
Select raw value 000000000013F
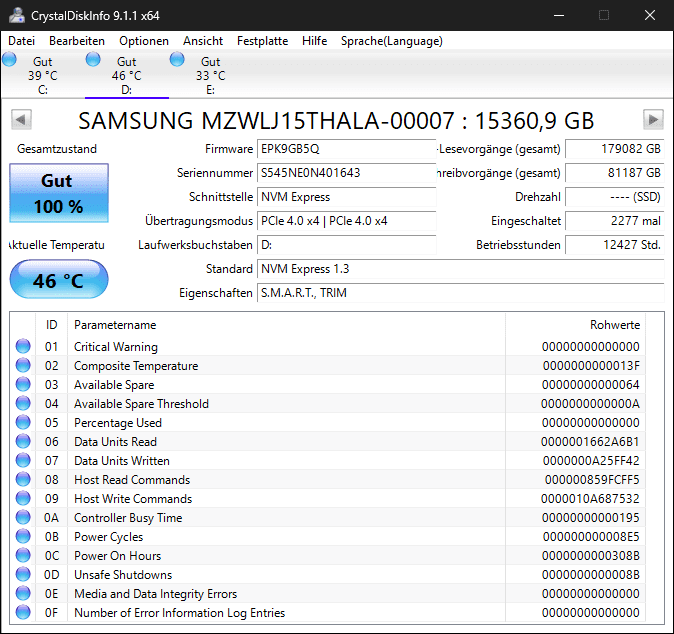tap(591, 365)
